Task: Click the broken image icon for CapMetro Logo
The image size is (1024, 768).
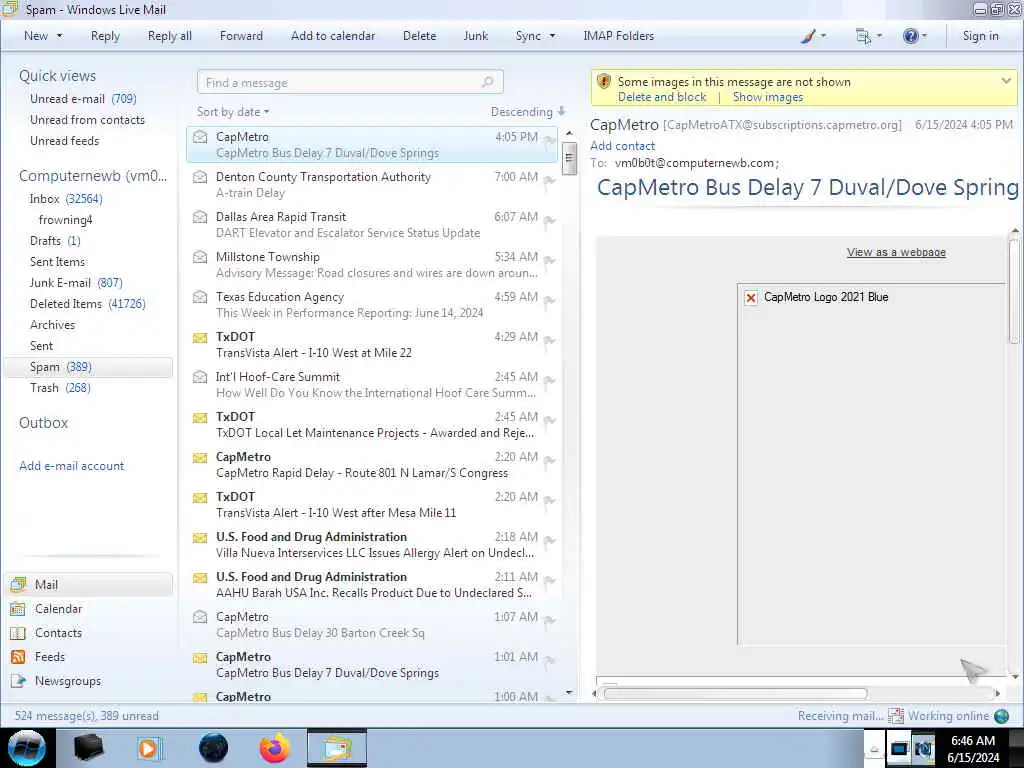Action: tap(751, 298)
